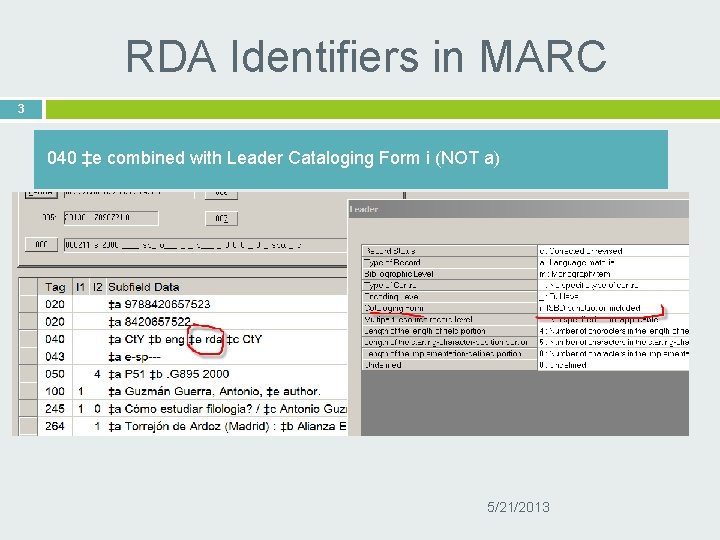Screen dimensions: 720x540
Task: Click the Record Status value cell
Action: 613,251
